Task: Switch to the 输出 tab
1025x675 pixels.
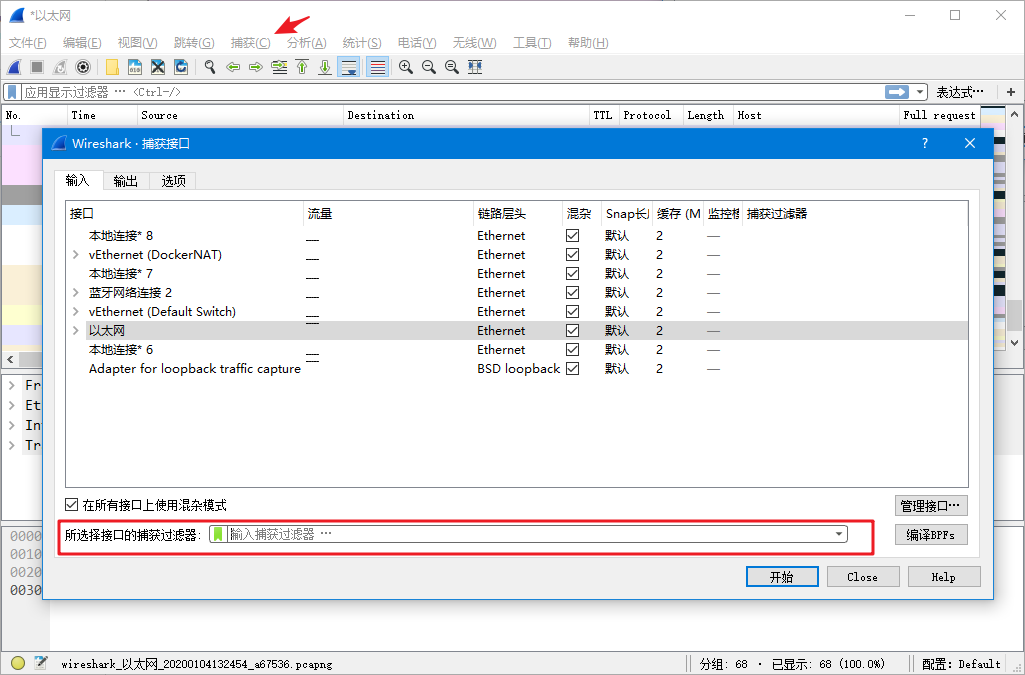Action: click(x=126, y=181)
